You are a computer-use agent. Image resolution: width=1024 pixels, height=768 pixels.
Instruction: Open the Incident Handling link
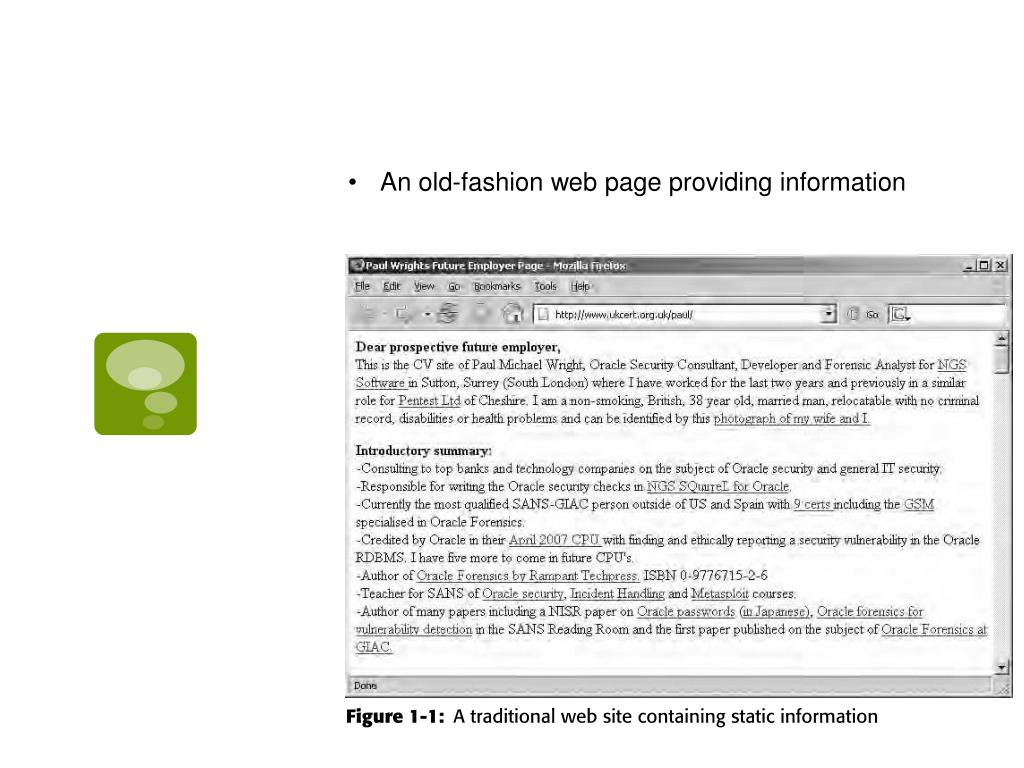click(617, 594)
